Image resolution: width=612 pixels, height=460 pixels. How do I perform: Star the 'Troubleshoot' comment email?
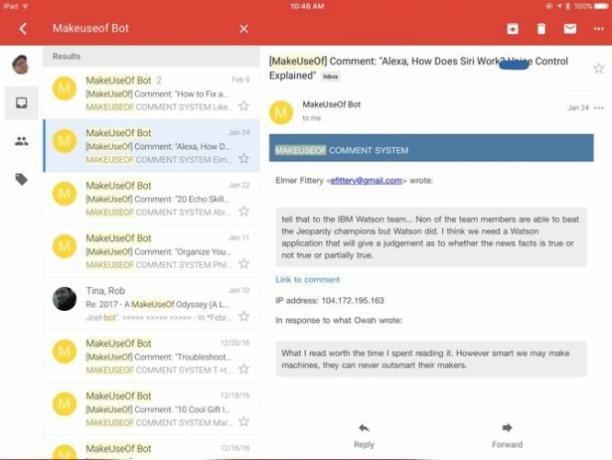(244, 369)
